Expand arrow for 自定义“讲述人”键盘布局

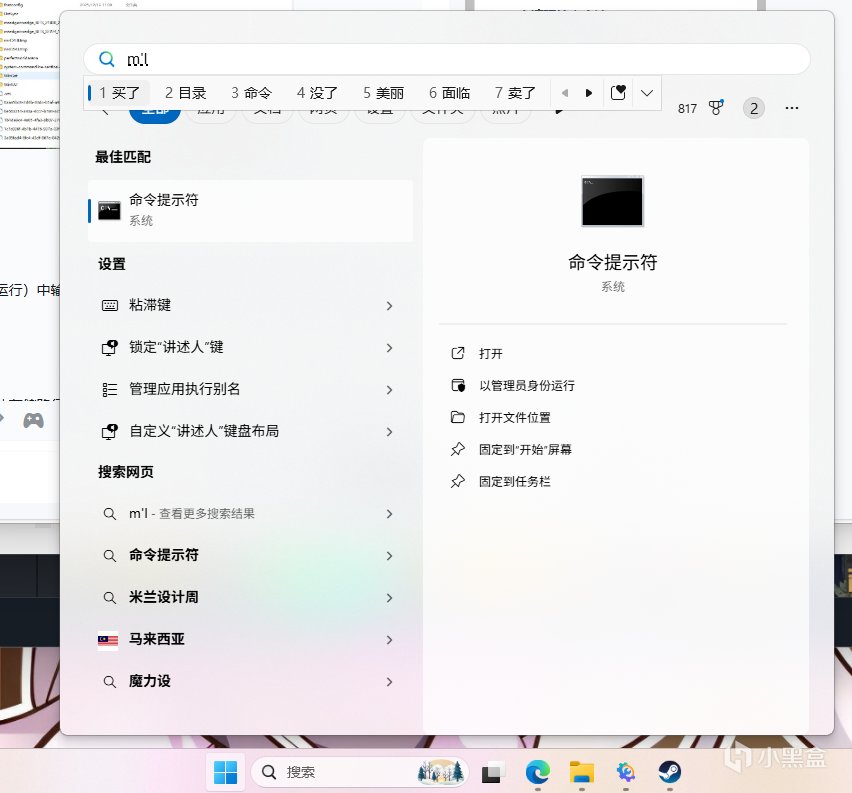click(389, 432)
